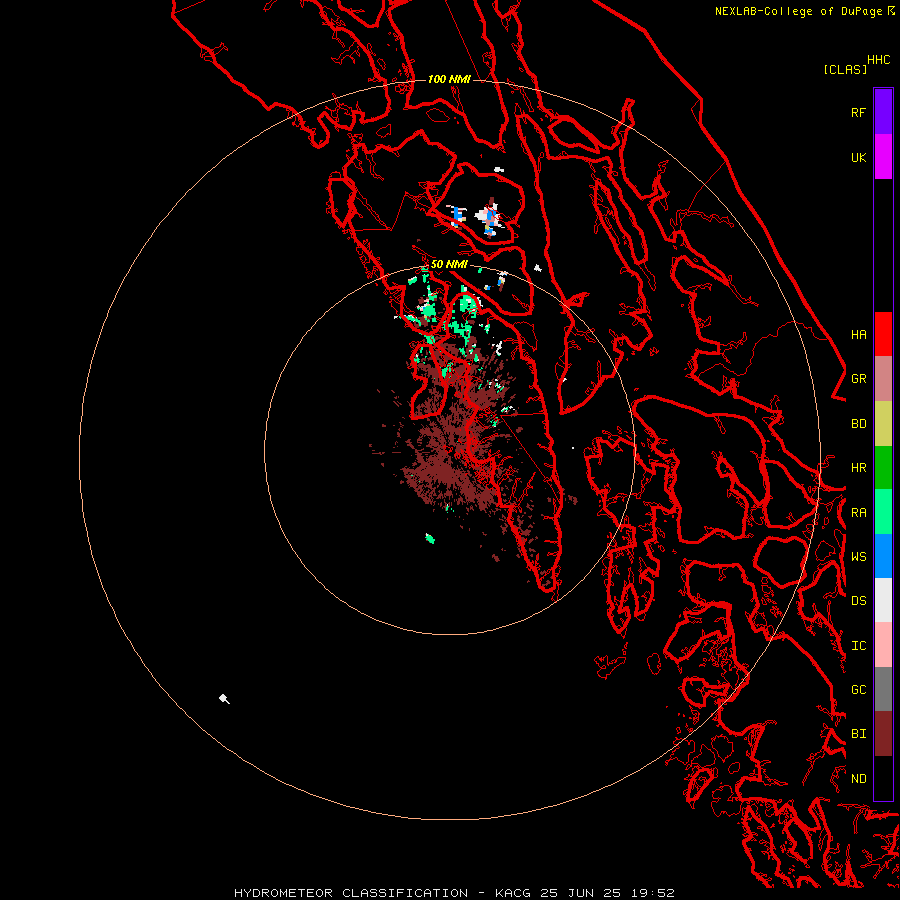Click the UK legend label
The width and height of the screenshot is (900, 900).
[x=858, y=157]
